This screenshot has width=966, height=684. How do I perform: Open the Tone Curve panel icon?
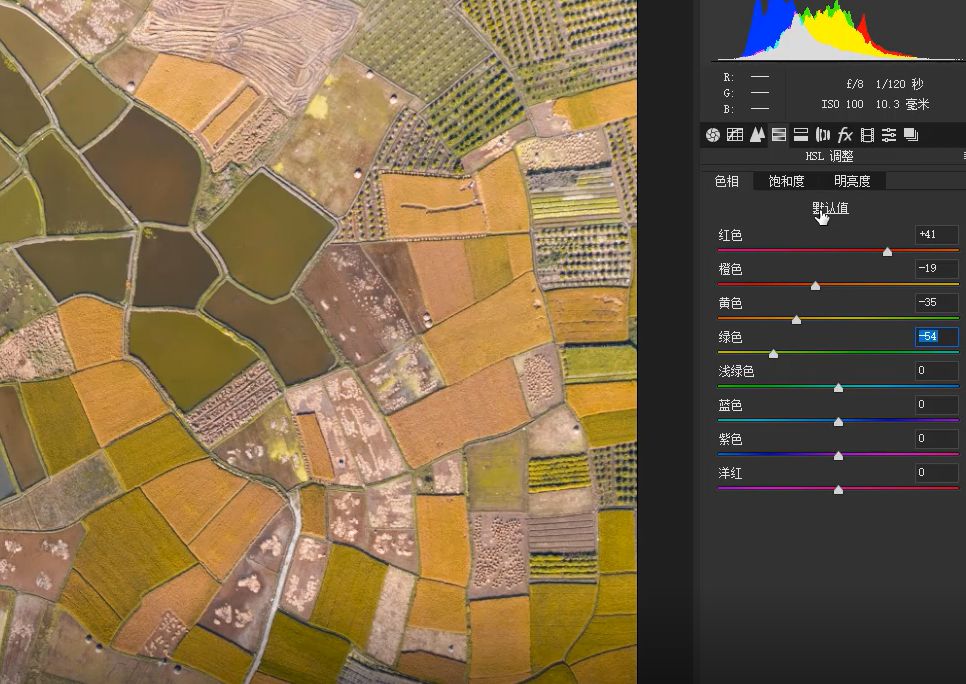pos(735,135)
